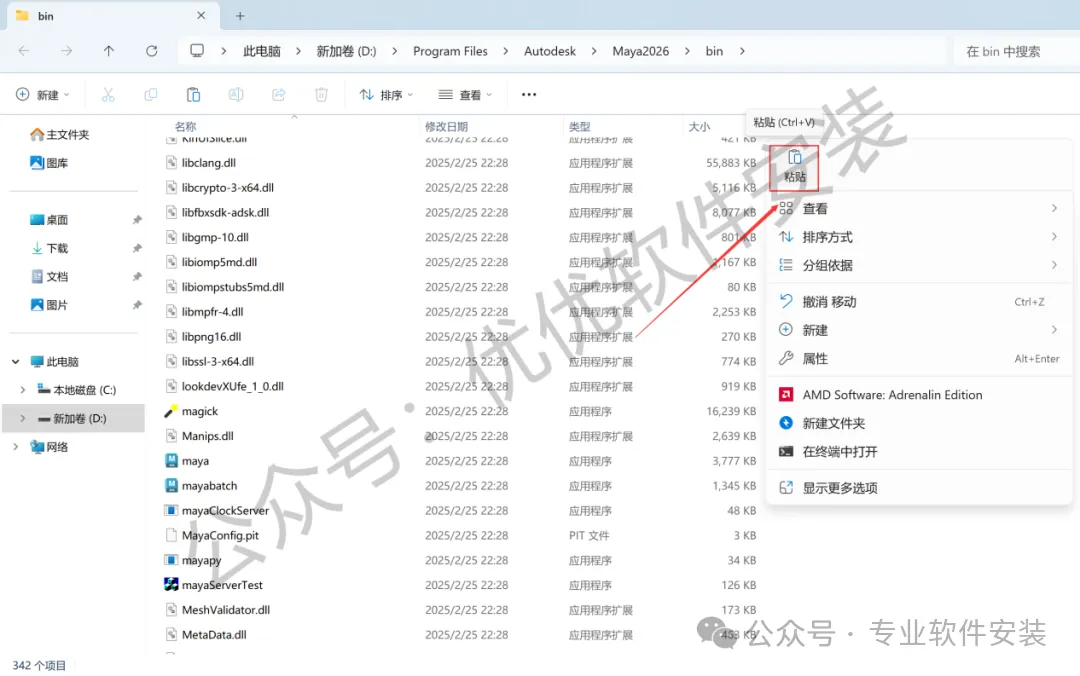Sort by 修改日期 column header
Image resolution: width=1080 pixels, height=676 pixels.
tap(446, 126)
